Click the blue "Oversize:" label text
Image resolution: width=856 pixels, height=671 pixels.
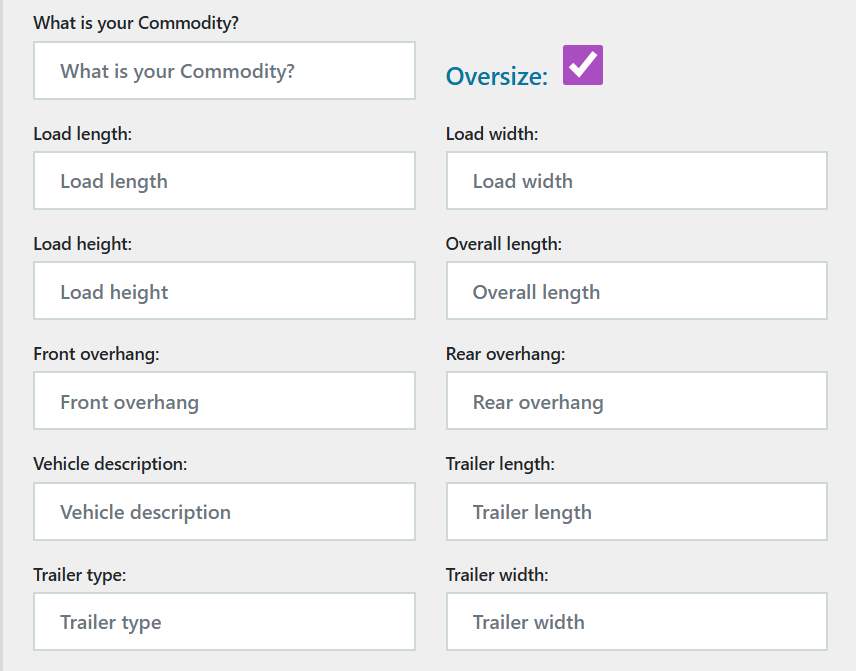click(497, 77)
